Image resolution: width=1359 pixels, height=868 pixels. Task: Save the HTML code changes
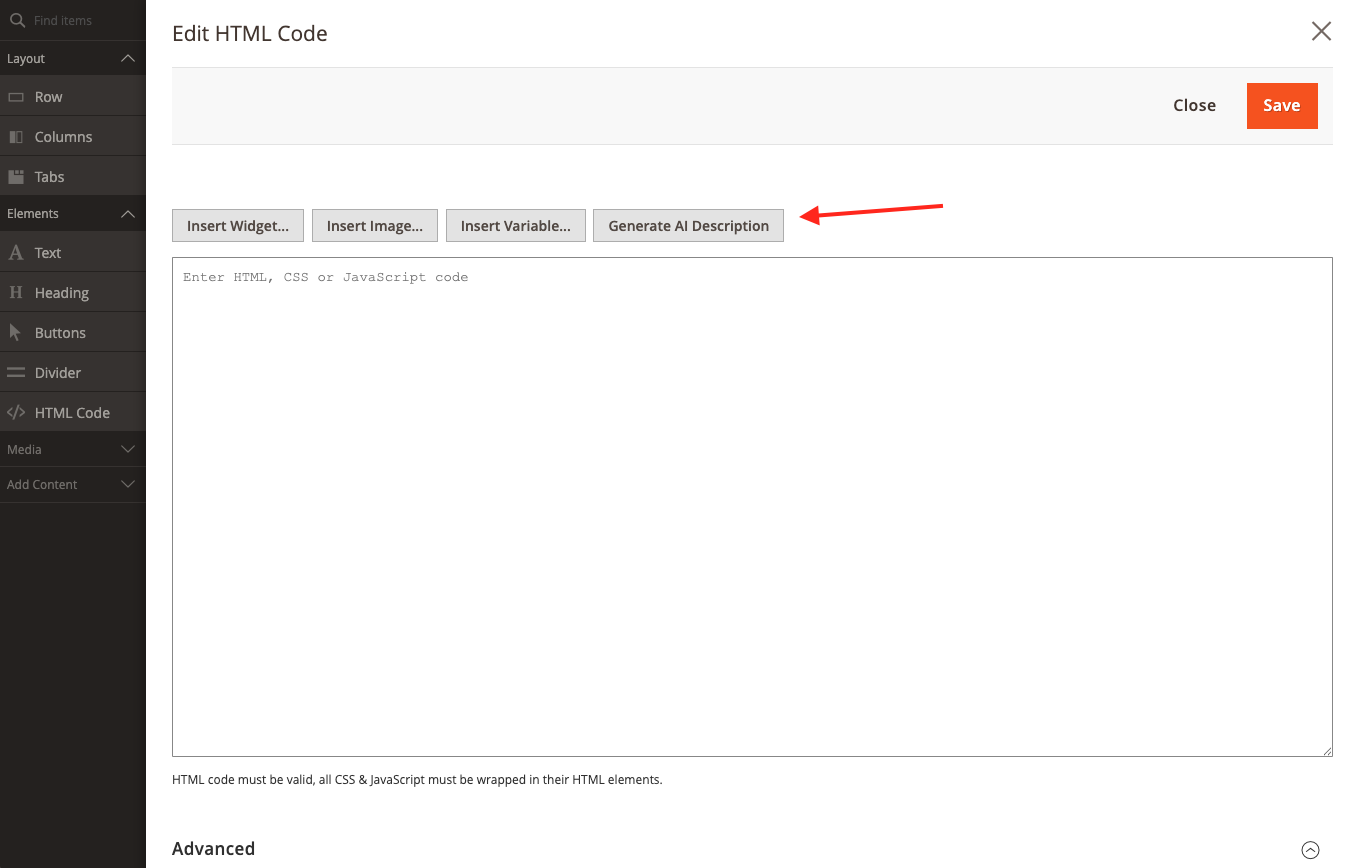coord(1281,106)
